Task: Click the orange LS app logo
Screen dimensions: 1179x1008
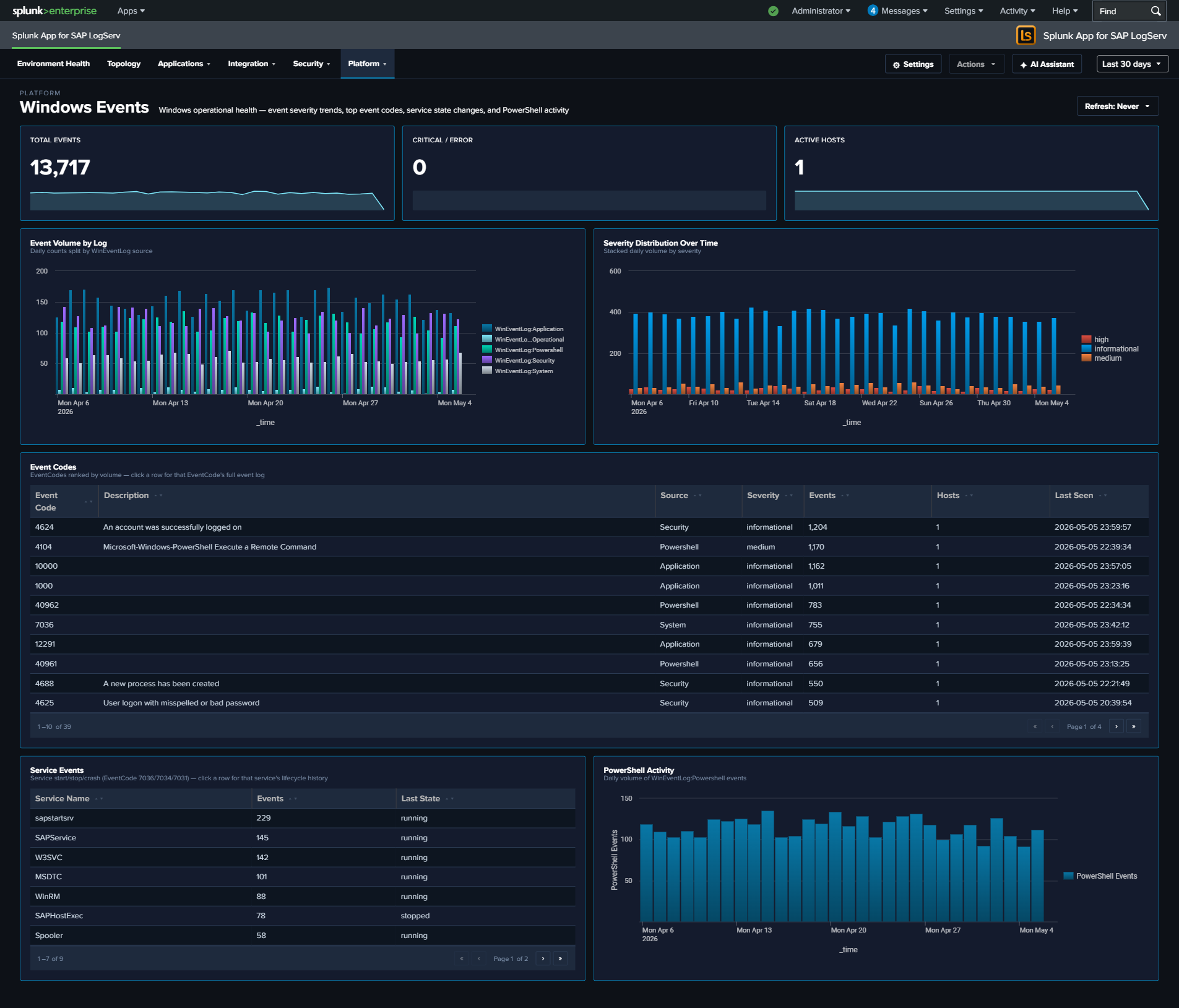Action: tap(1026, 35)
